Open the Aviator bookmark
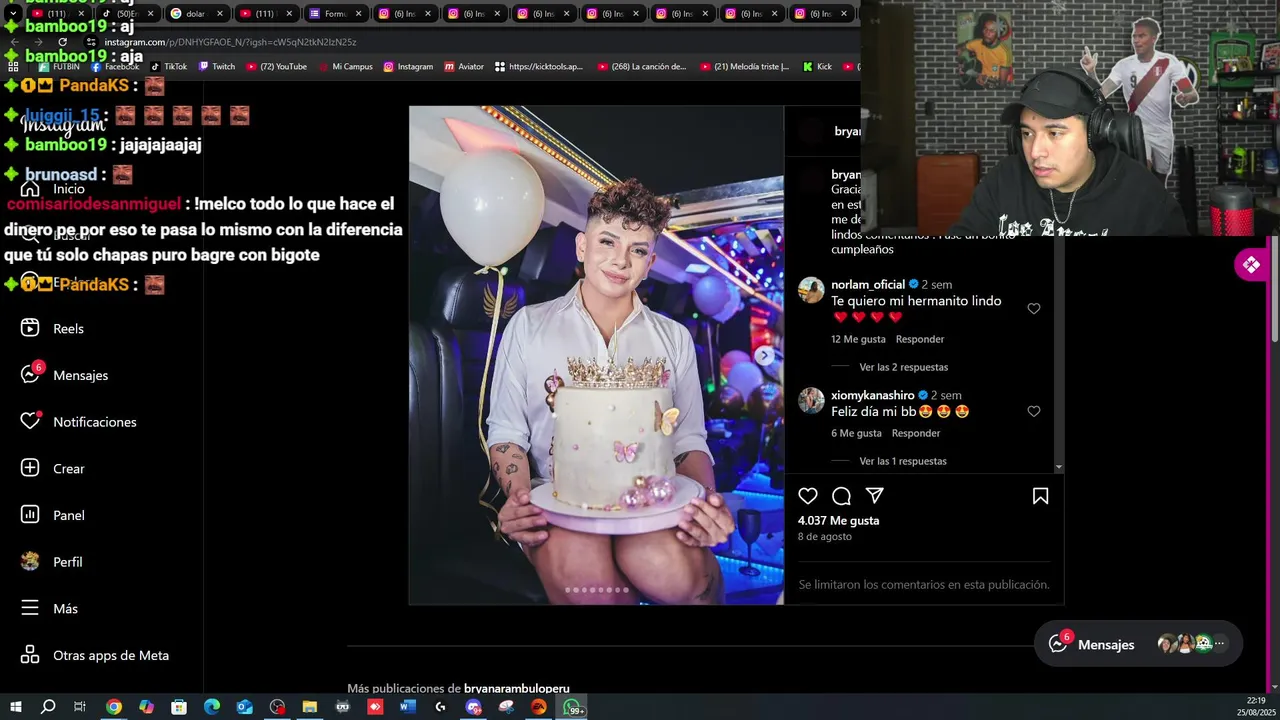The image size is (1280, 720). 464,67
